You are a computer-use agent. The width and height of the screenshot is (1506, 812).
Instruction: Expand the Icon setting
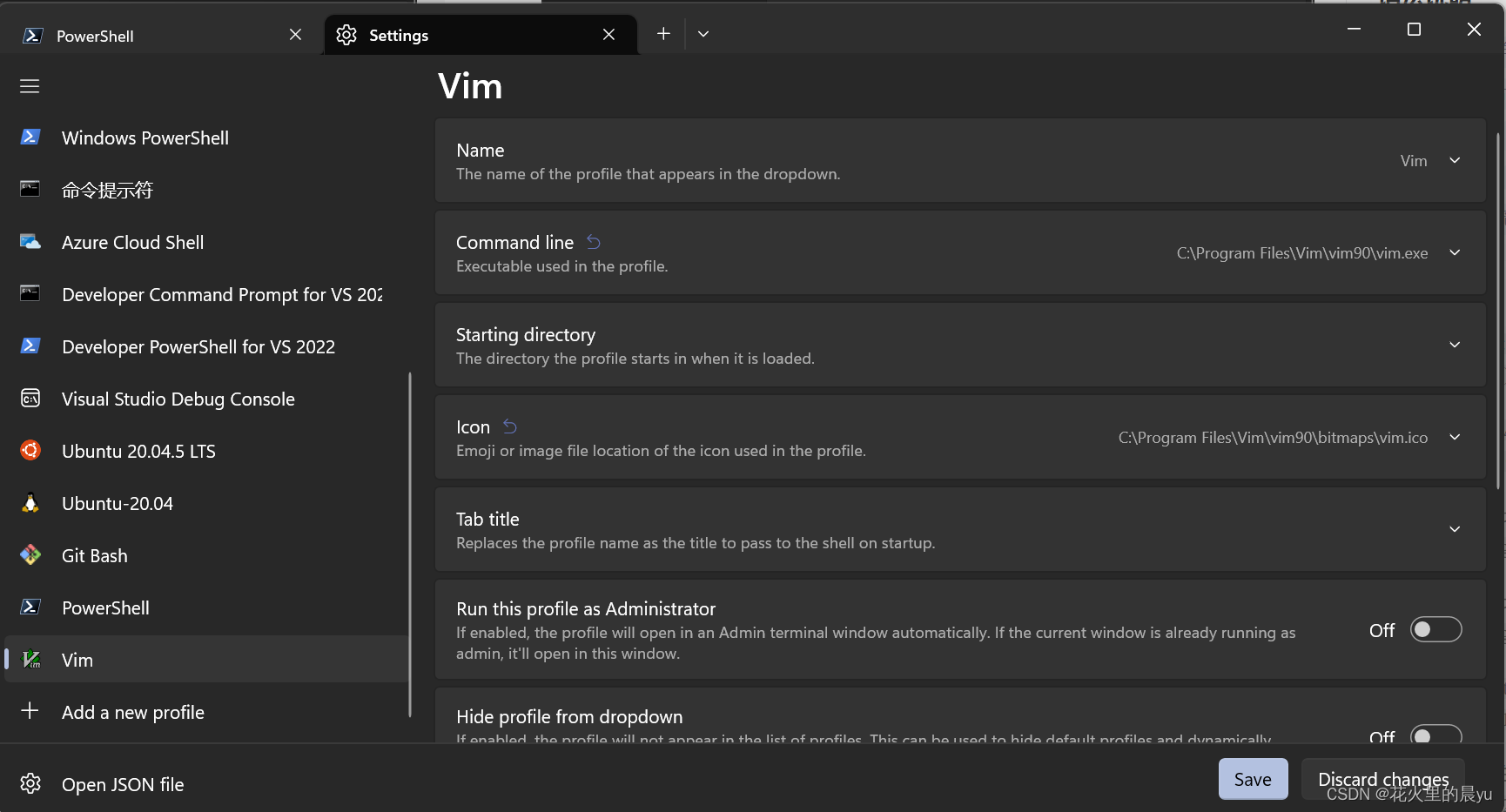tap(1455, 437)
